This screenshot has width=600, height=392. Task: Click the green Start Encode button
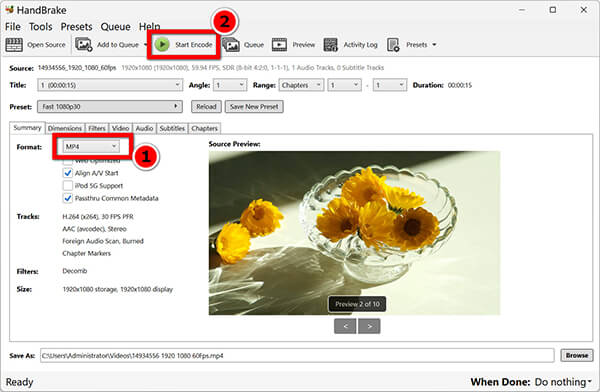tap(184, 45)
